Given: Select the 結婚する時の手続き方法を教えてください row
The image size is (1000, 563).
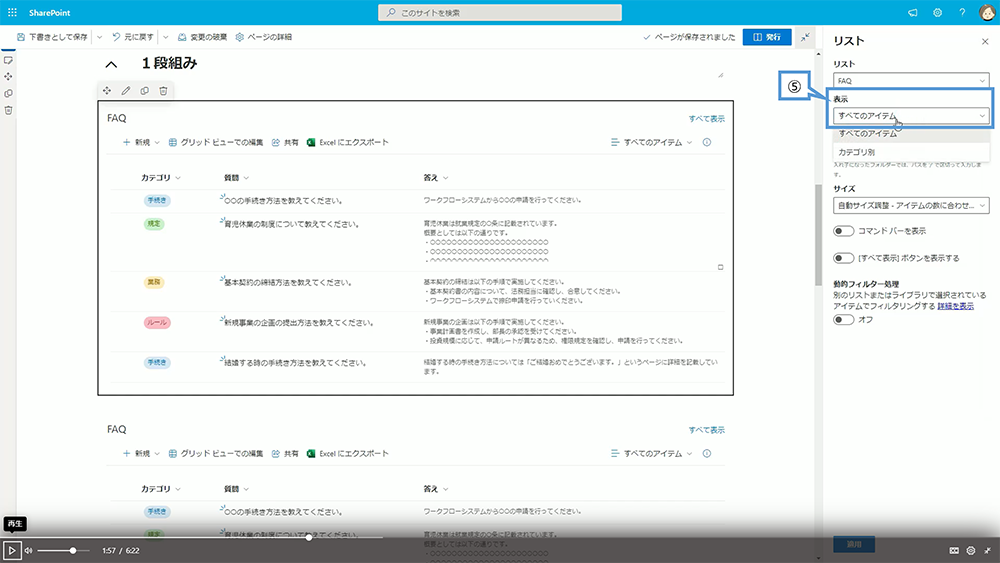Looking at the screenshot, I should (x=417, y=367).
